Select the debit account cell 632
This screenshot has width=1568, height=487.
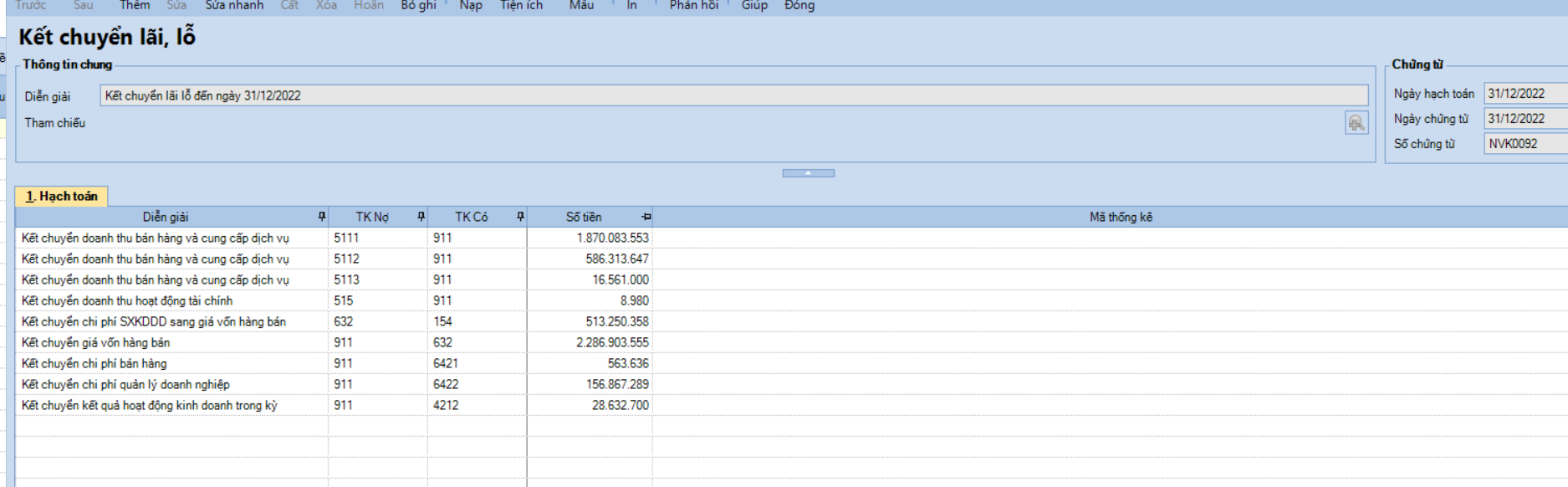click(x=378, y=321)
